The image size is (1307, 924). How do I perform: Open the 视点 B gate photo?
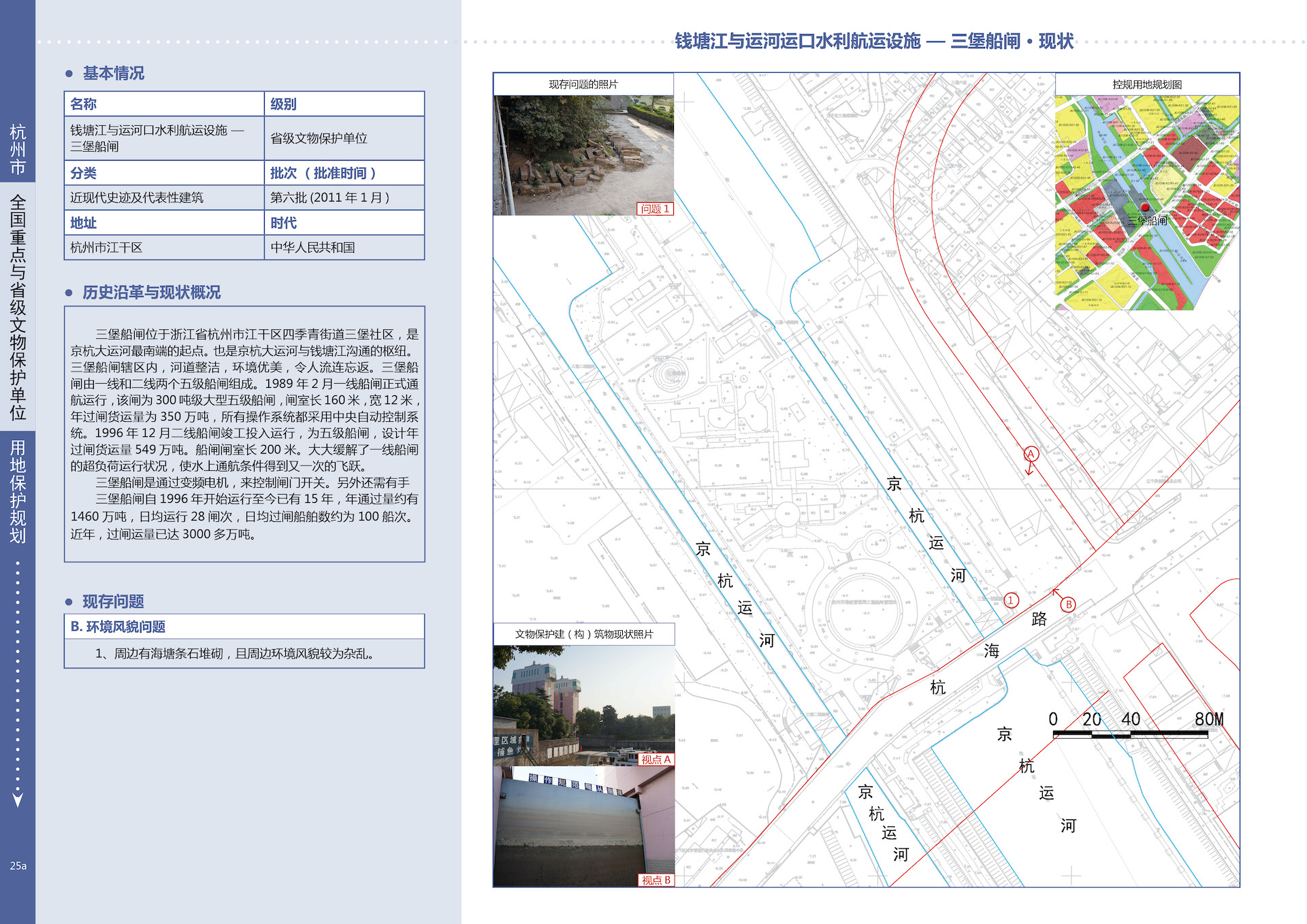click(x=583, y=827)
